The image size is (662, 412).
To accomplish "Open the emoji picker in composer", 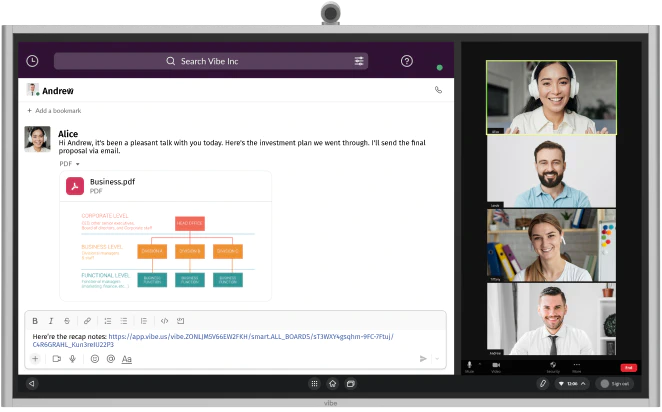I will tap(95, 358).
